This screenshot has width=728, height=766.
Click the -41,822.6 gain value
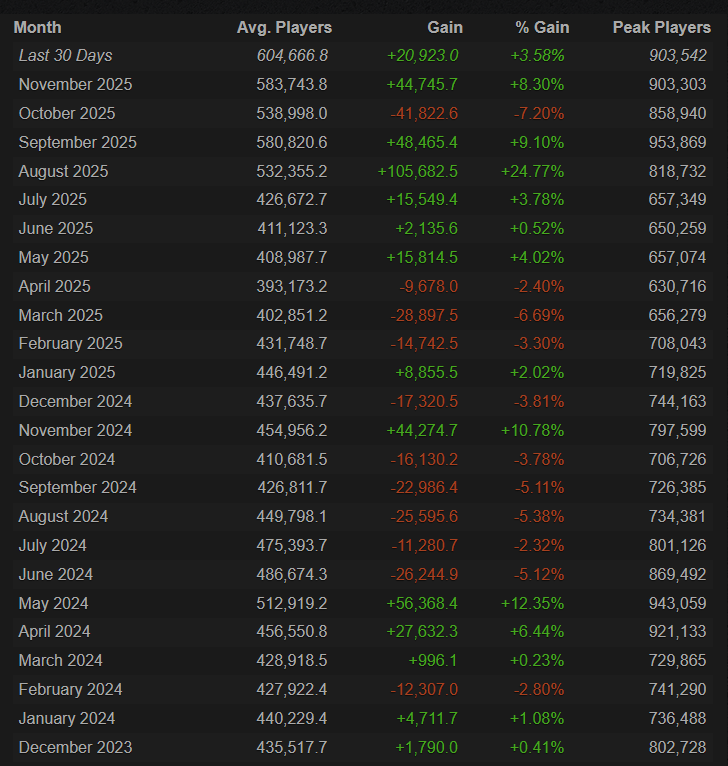pyautogui.click(x=424, y=113)
